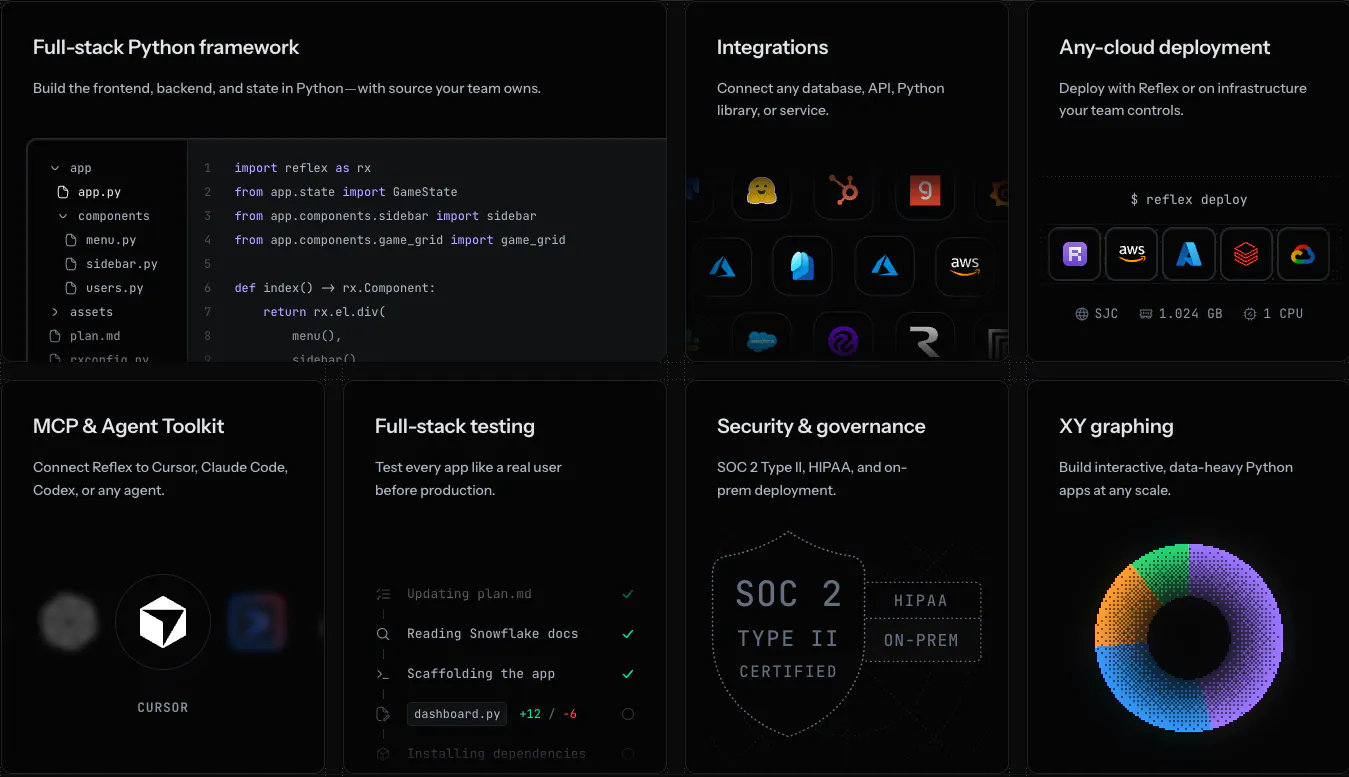
Task: Click the dashboard.py file chip
Action: (457, 714)
